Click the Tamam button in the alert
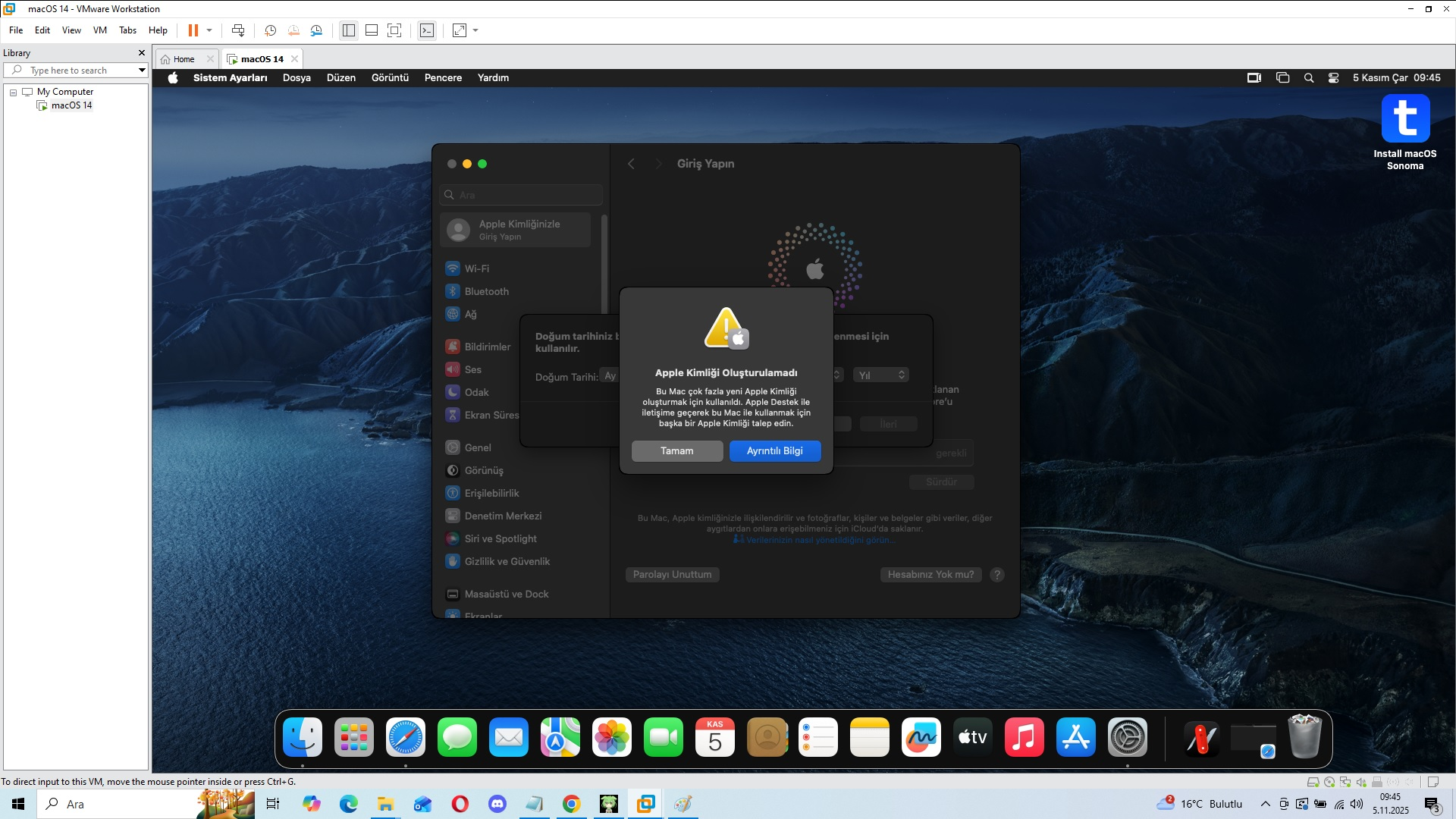Viewport: 1456px width, 819px height. (x=677, y=451)
